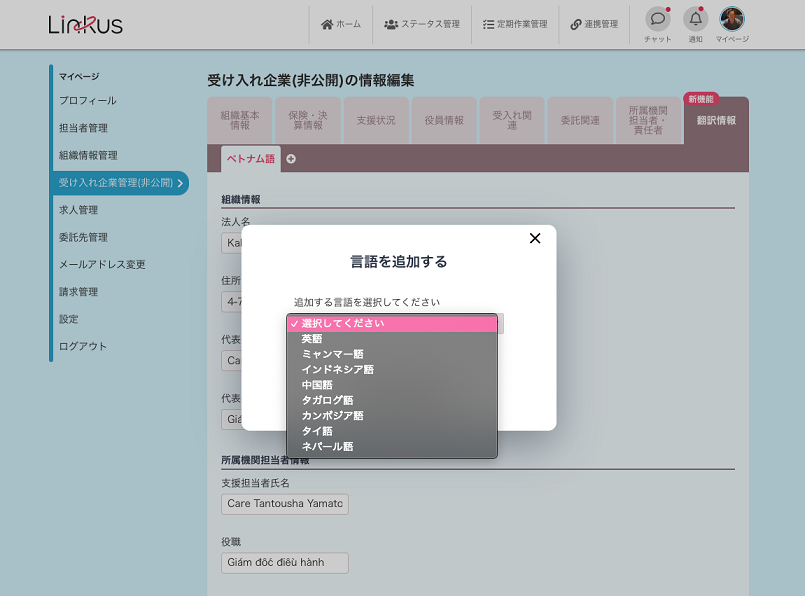Screen dimensions: 805x596
Task: Select ネパール語 from the language list
Action: 327,446
